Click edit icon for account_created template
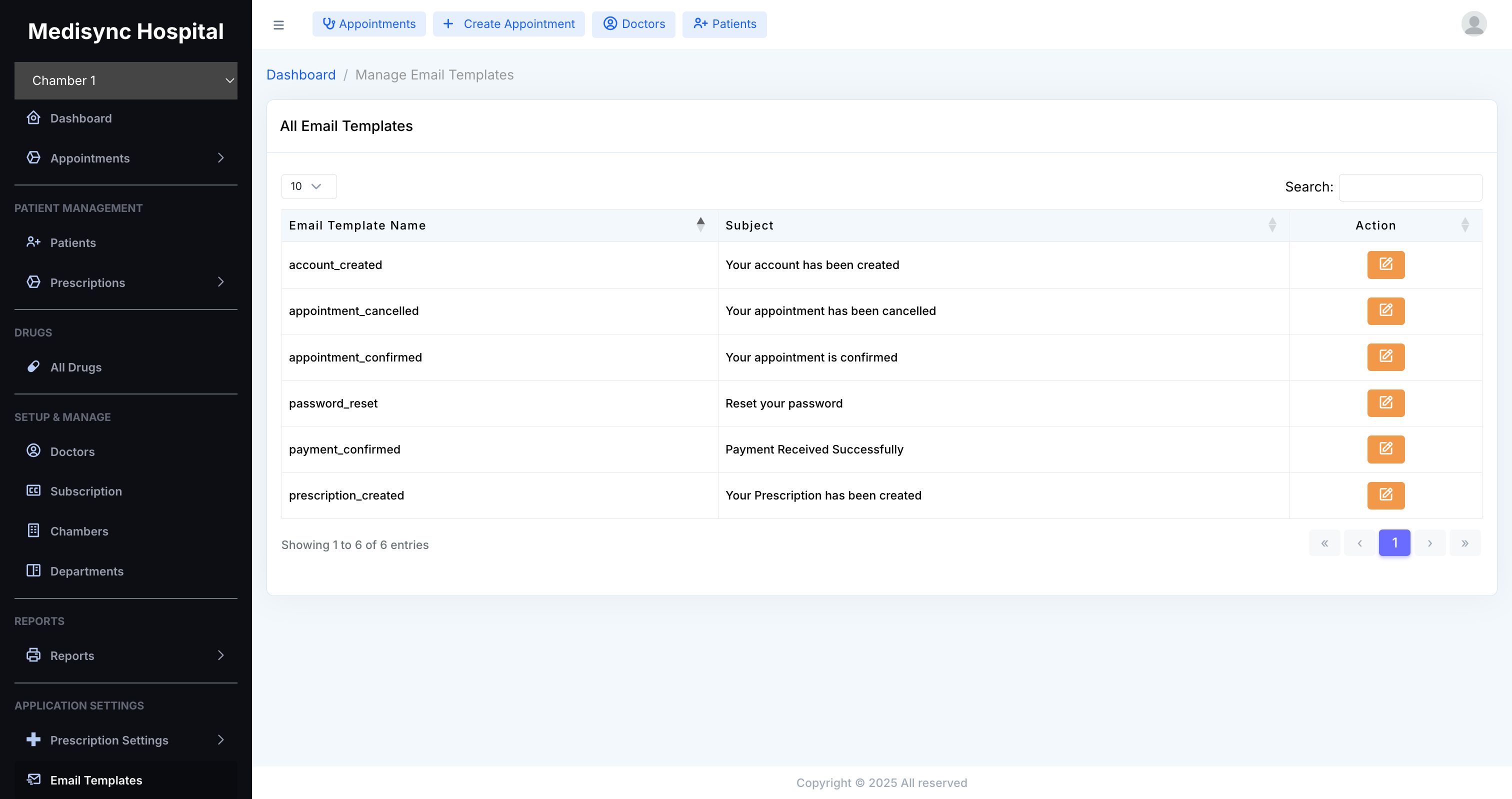Viewport: 1512px width, 799px height. point(1385,265)
